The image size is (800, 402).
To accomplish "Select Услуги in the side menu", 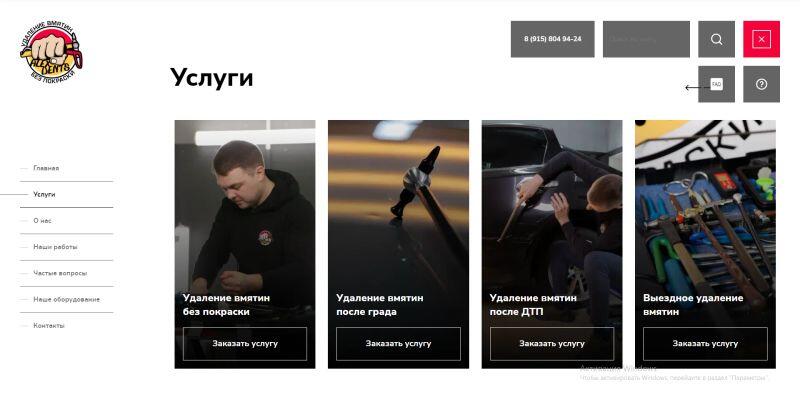I will tap(44, 194).
